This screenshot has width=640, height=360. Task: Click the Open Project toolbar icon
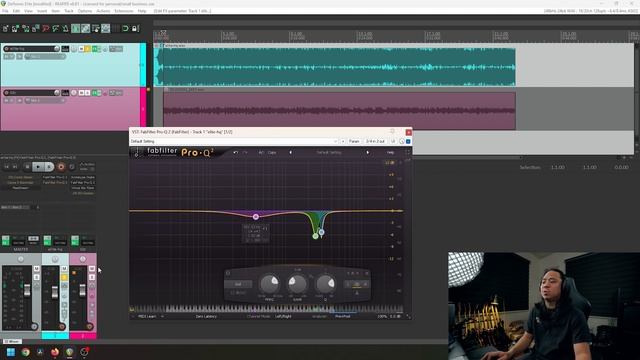tap(16, 29)
